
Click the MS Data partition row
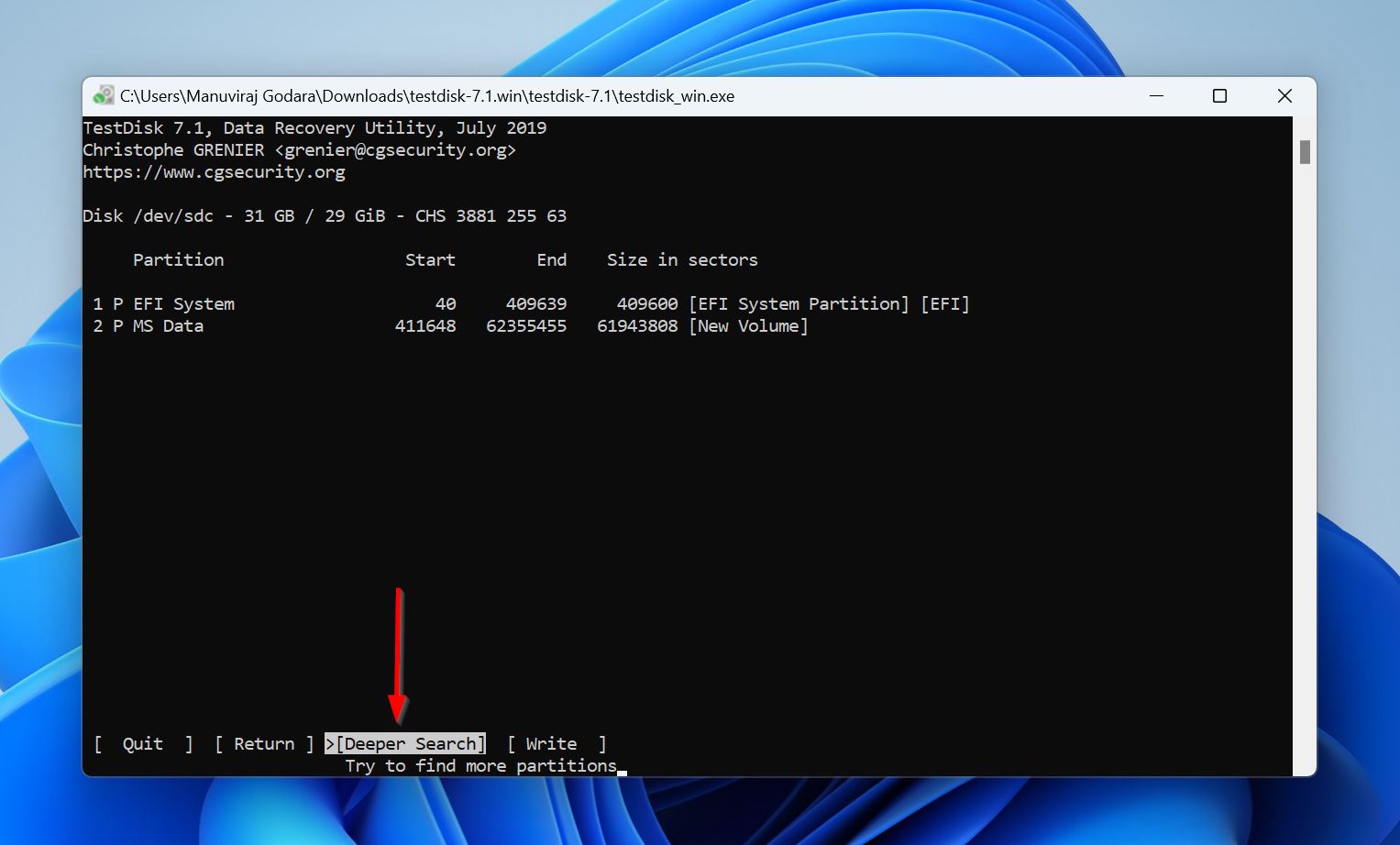(x=450, y=326)
